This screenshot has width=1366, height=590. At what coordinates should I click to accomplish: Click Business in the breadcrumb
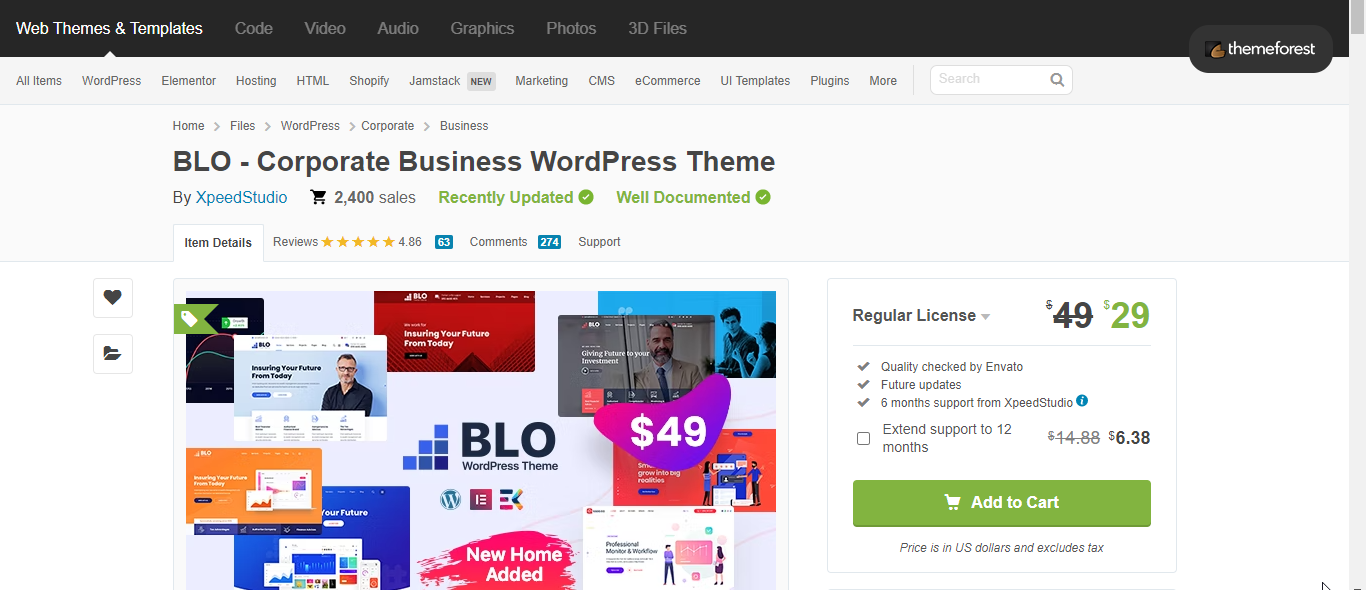click(464, 126)
